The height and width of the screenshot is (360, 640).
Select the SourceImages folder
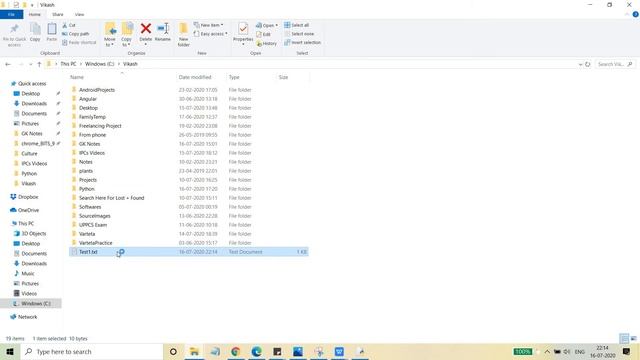pyautogui.click(x=95, y=216)
